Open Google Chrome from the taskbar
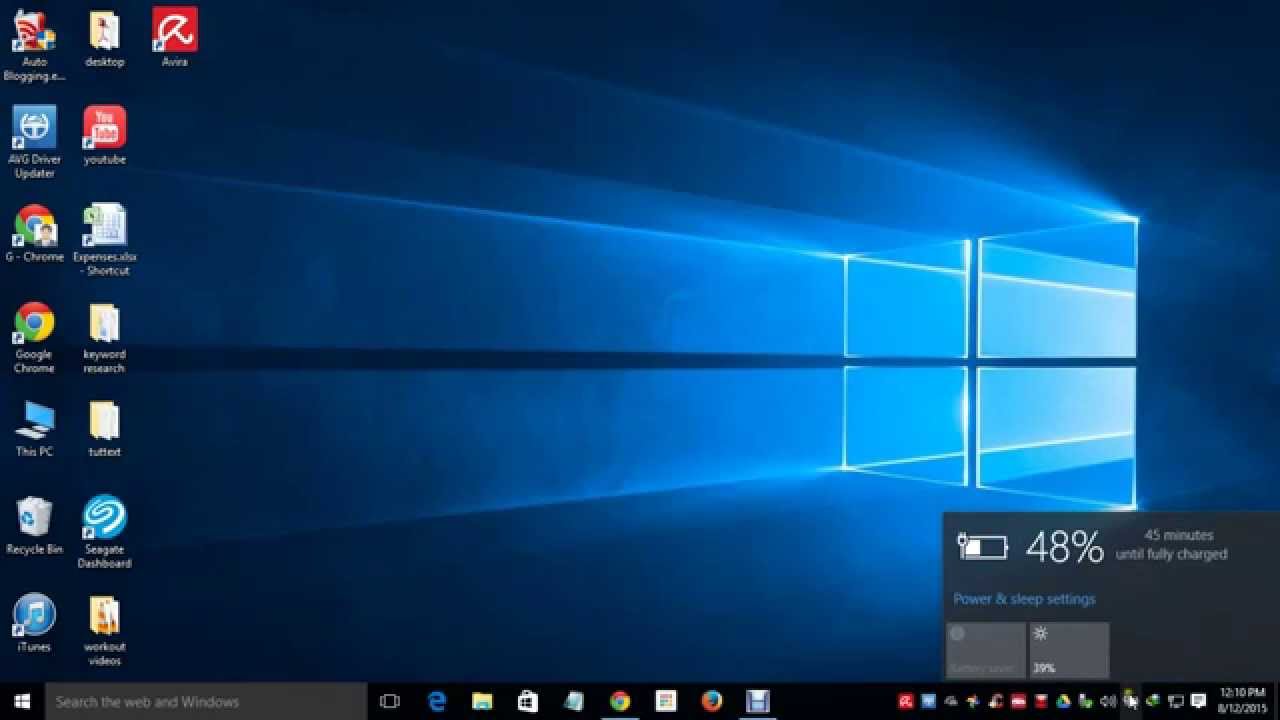Screen dimensions: 1280x720 [620, 701]
